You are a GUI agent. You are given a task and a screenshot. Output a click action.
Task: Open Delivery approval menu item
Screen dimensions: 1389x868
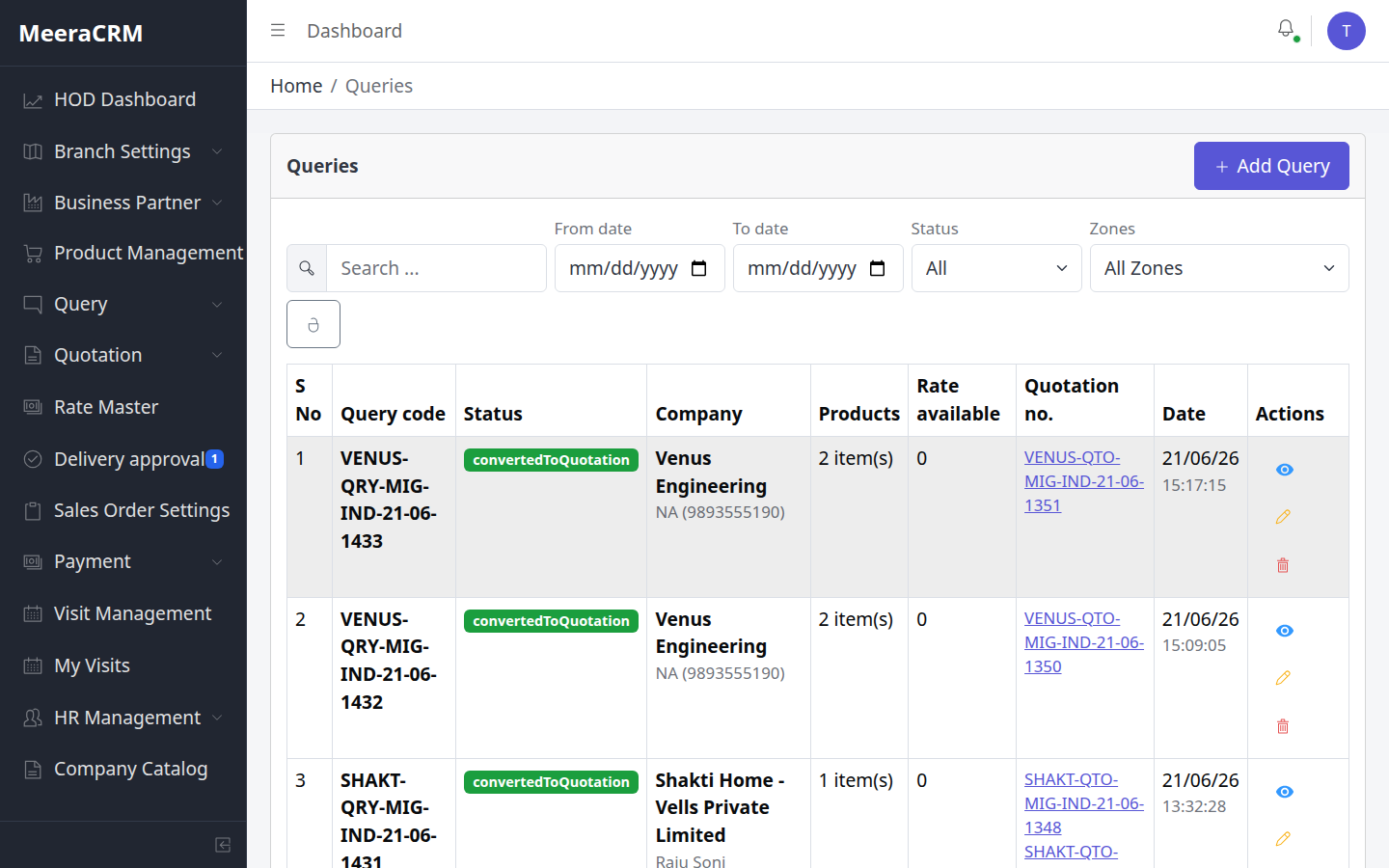123,459
